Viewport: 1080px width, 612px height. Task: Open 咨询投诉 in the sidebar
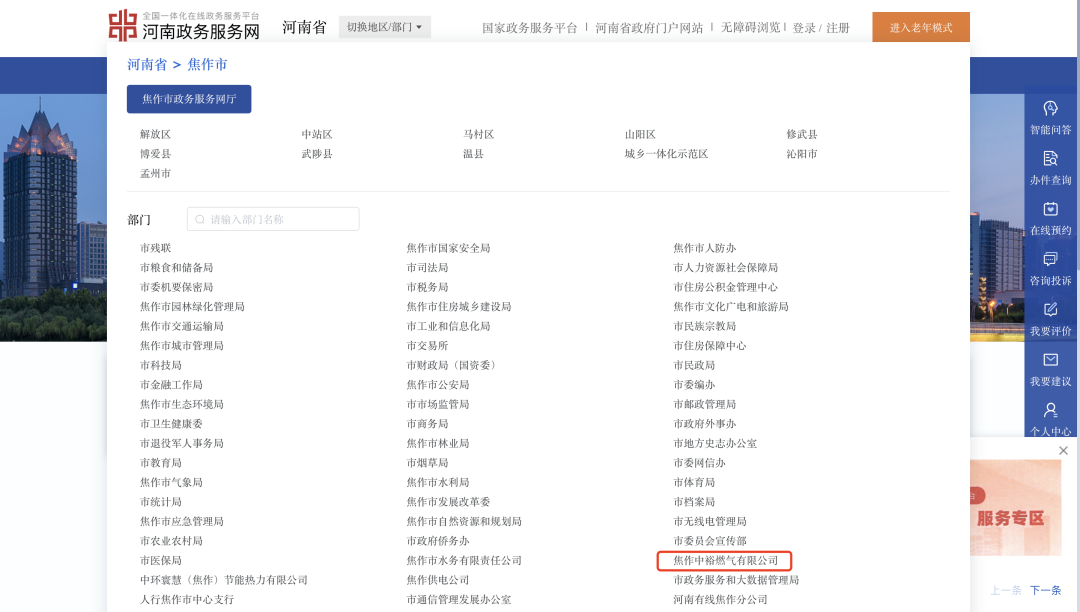(1050, 260)
